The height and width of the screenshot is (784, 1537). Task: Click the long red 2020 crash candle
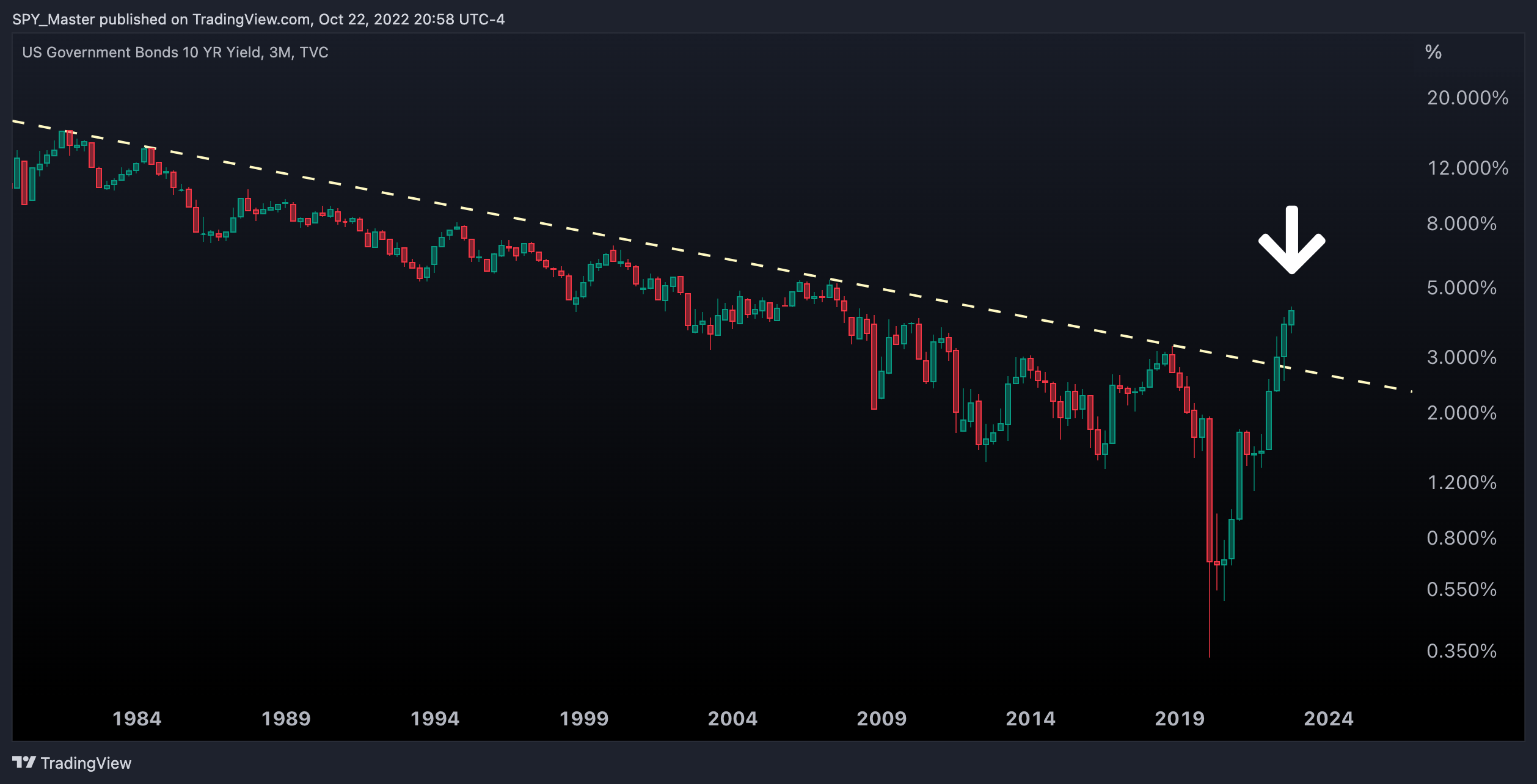(x=1210, y=490)
